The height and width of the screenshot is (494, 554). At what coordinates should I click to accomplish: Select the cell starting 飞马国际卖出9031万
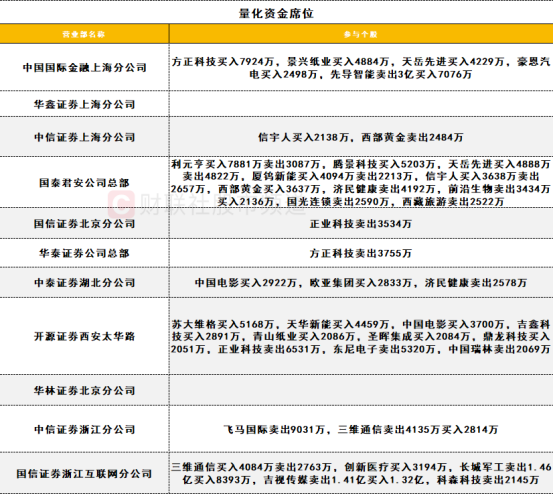point(361,429)
